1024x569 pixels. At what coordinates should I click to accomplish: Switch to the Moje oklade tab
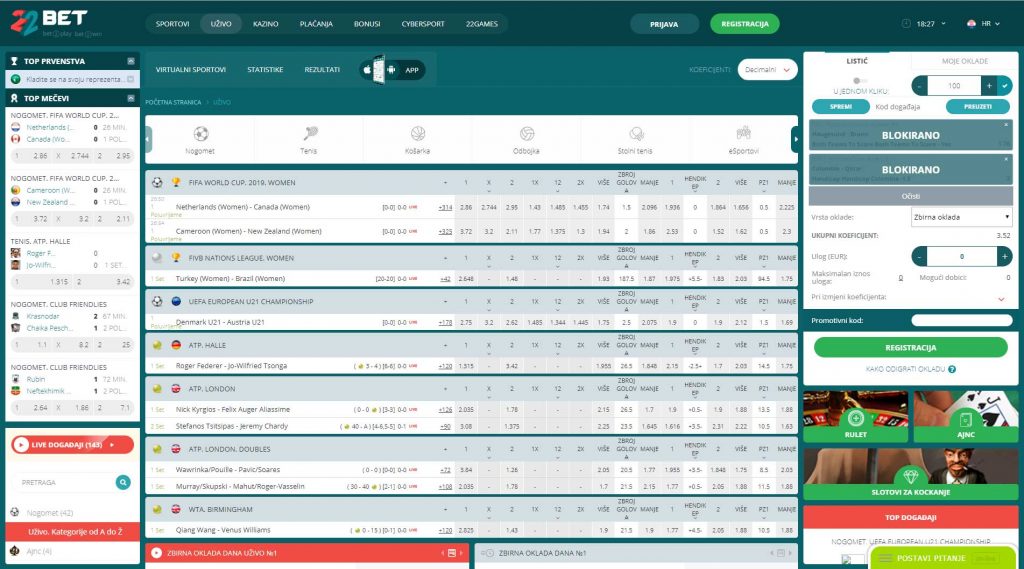[965, 61]
